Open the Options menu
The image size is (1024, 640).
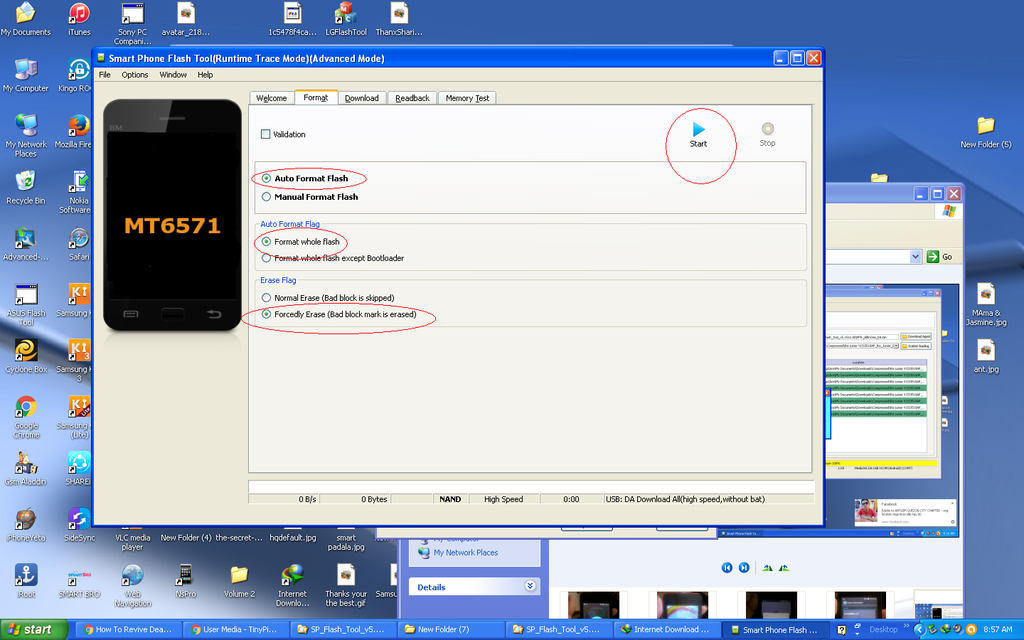click(135, 75)
